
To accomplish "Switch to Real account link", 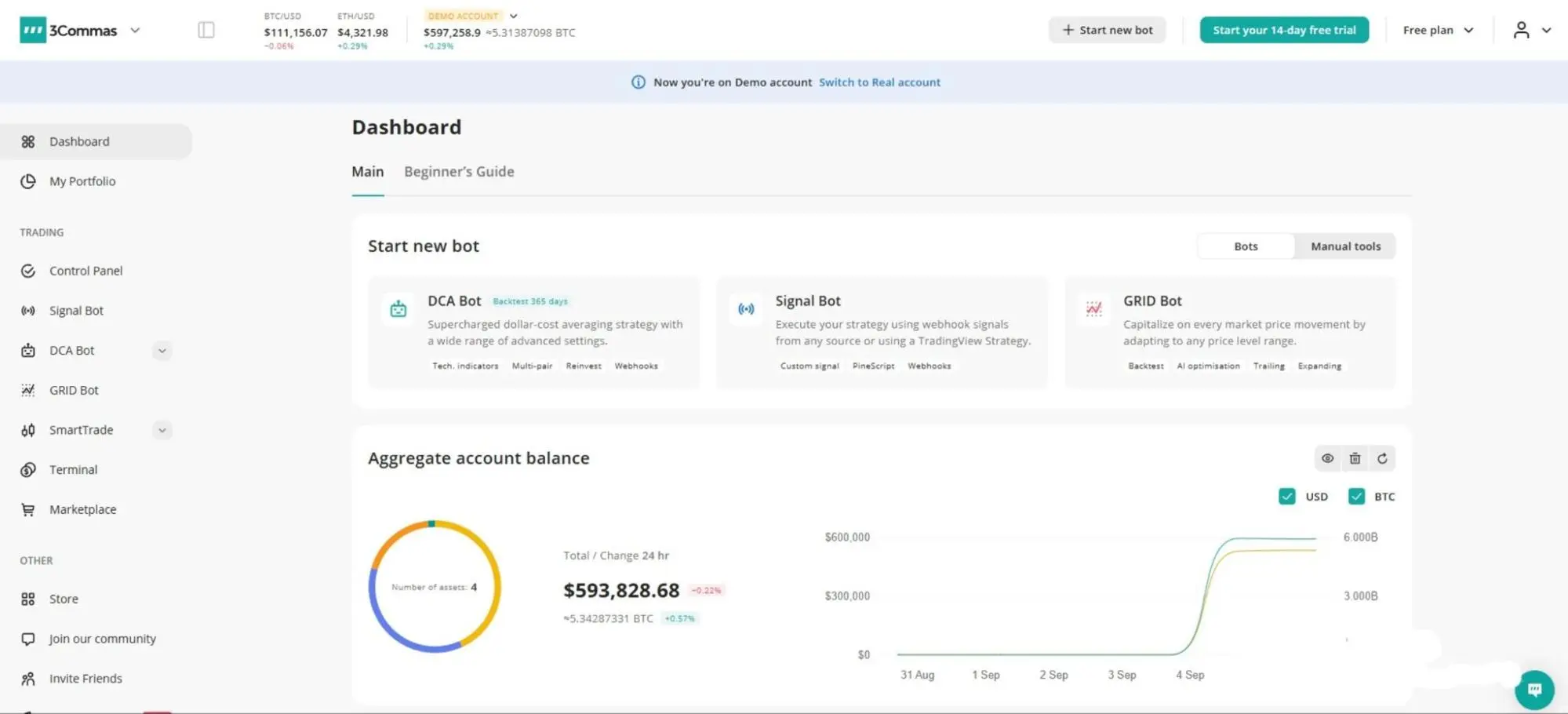I will (879, 82).
